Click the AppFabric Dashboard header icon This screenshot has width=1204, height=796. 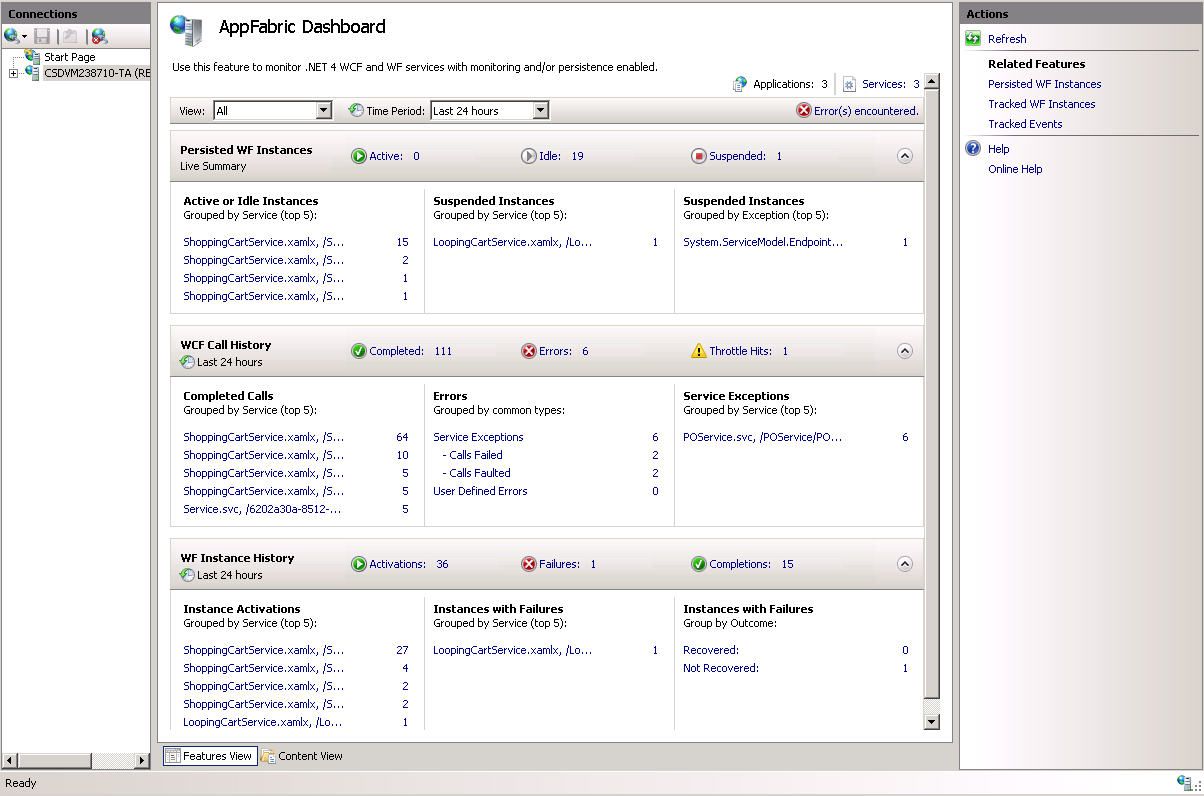click(186, 30)
